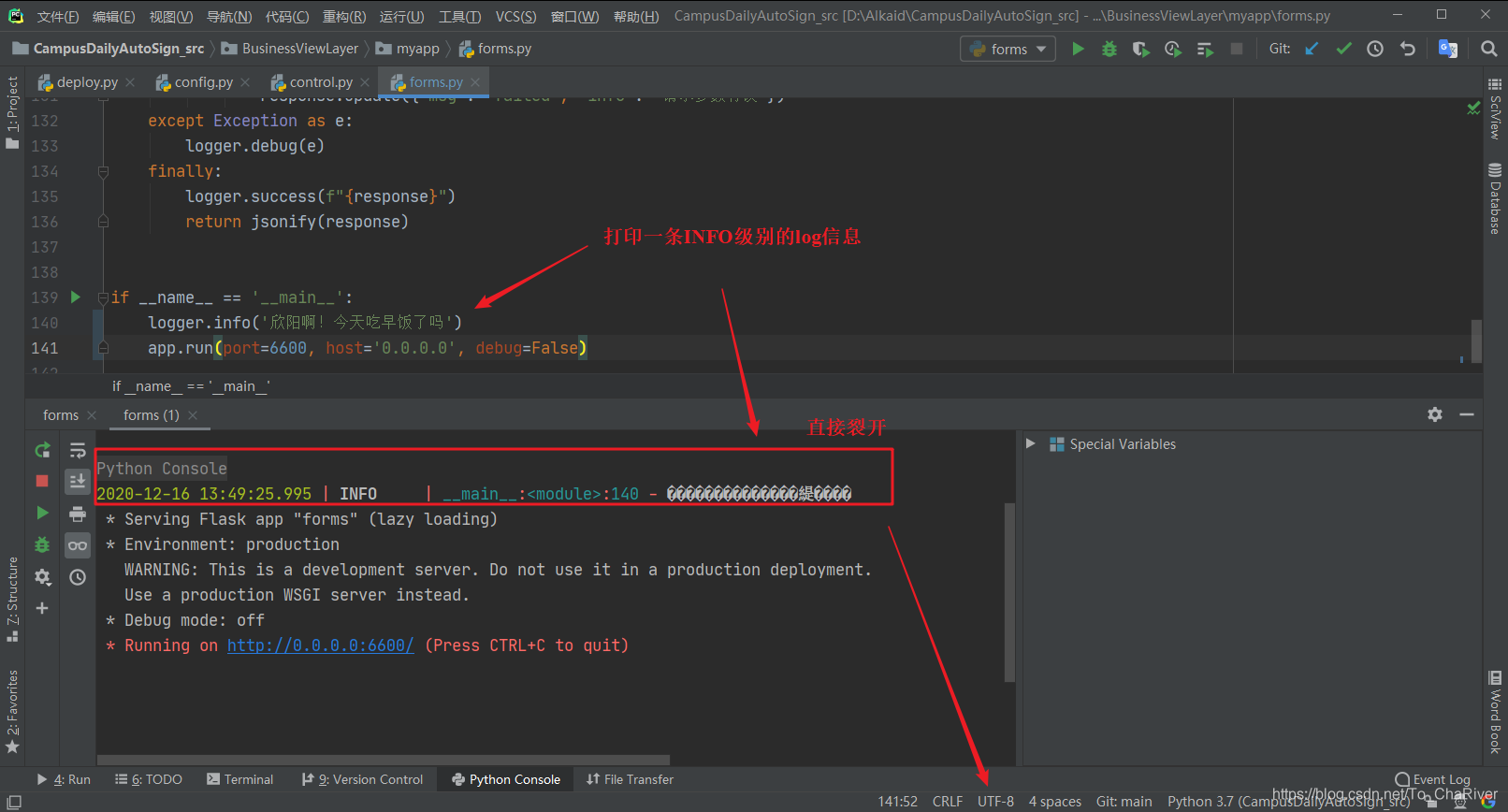Stop the console with red square
This screenshot has width=1508, height=812.
42,481
